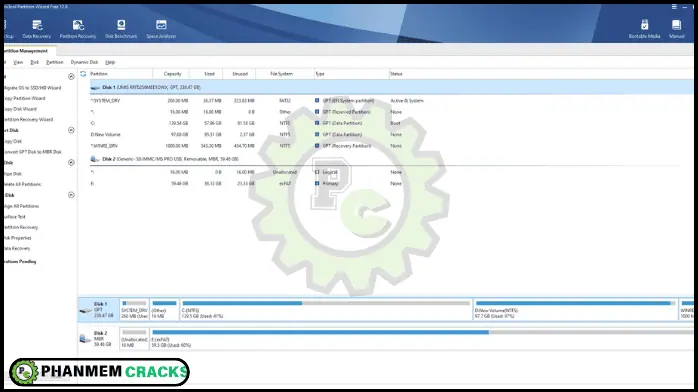Open the Space Analyzer tool

[x=161, y=29]
